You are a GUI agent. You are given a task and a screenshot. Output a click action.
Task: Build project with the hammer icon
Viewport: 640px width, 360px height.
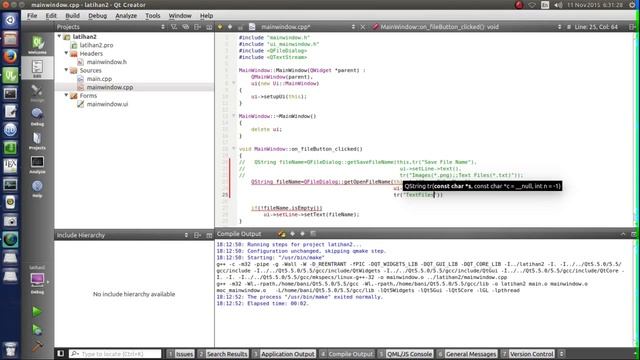(x=37, y=346)
